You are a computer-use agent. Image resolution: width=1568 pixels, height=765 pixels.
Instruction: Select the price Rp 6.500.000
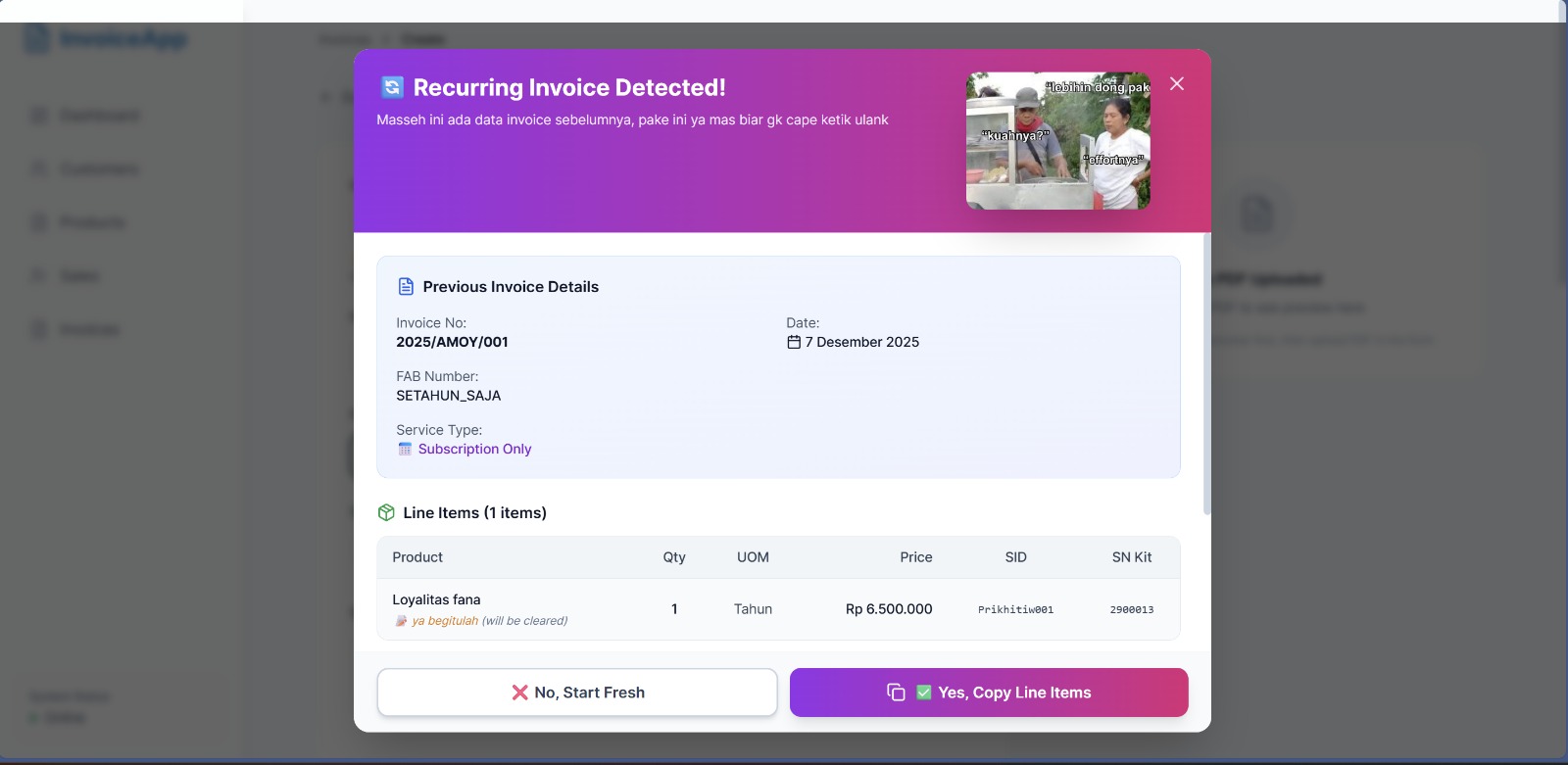pyautogui.click(x=889, y=609)
